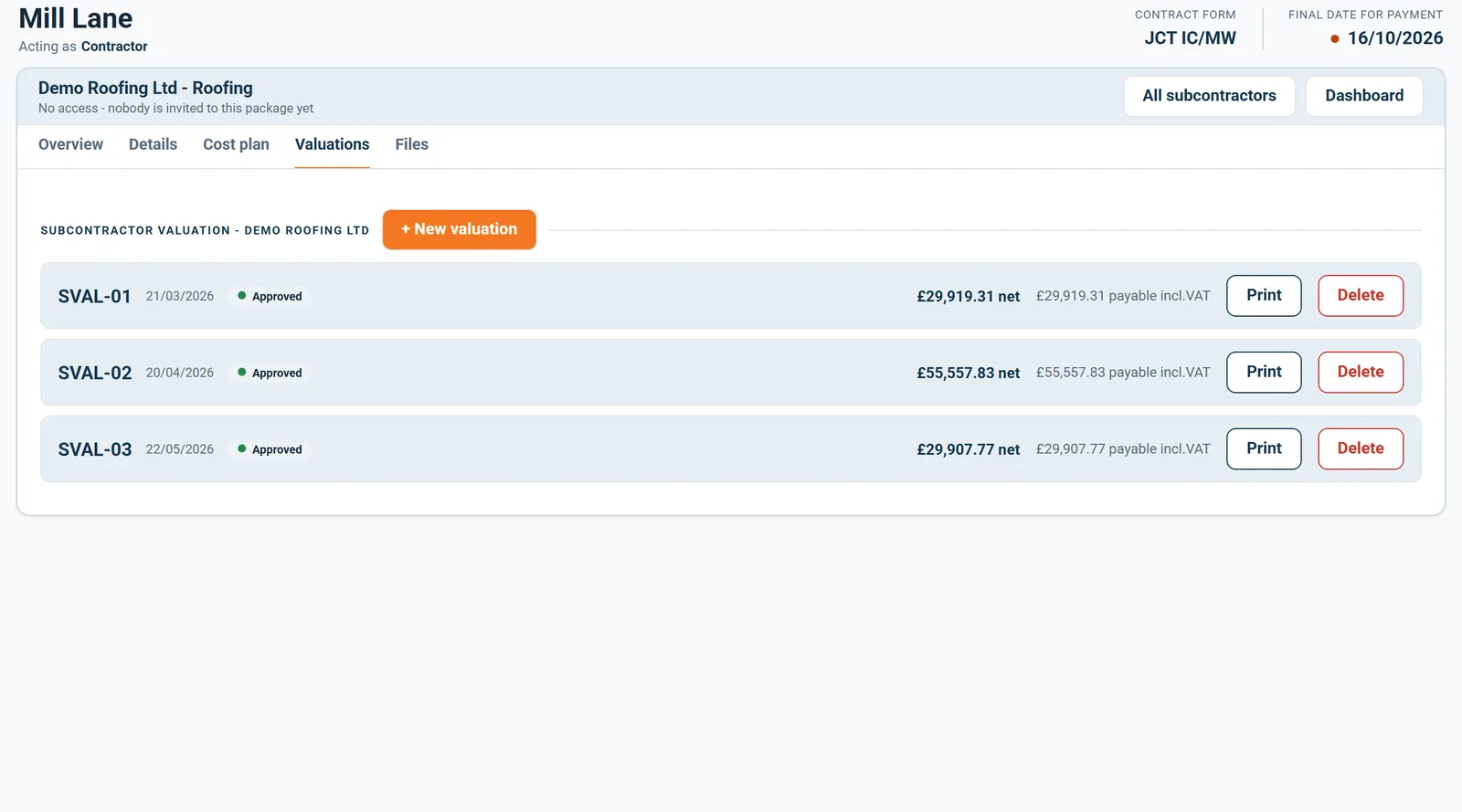
Task: Delete valuation SVAL-03
Action: click(1361, 449)
